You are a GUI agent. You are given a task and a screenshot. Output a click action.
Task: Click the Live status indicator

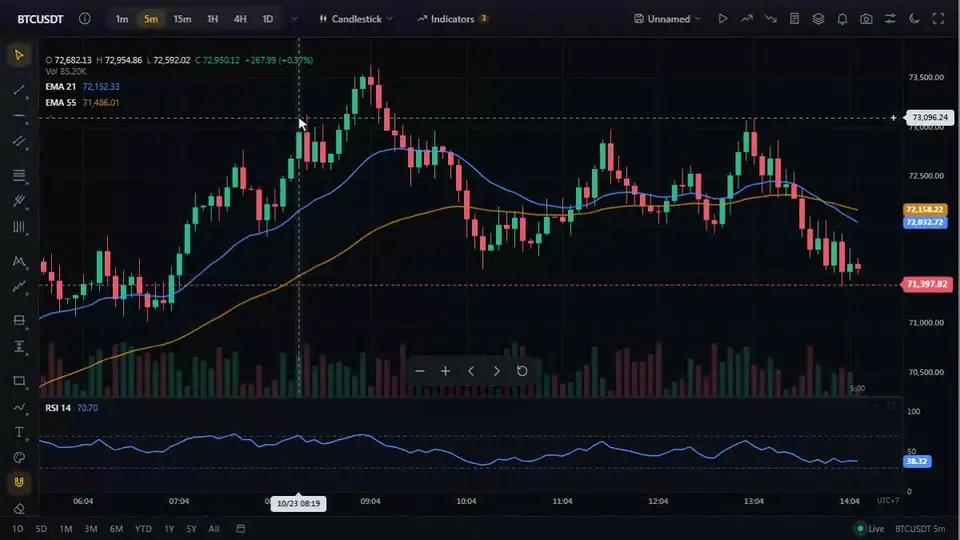[x=870, y=529]
